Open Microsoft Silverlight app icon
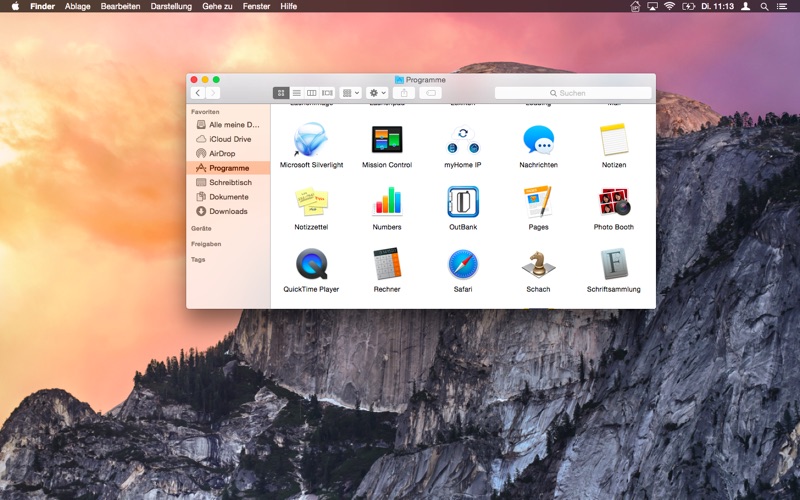Screen dimensions: 800x500 (x=311, y=139)
